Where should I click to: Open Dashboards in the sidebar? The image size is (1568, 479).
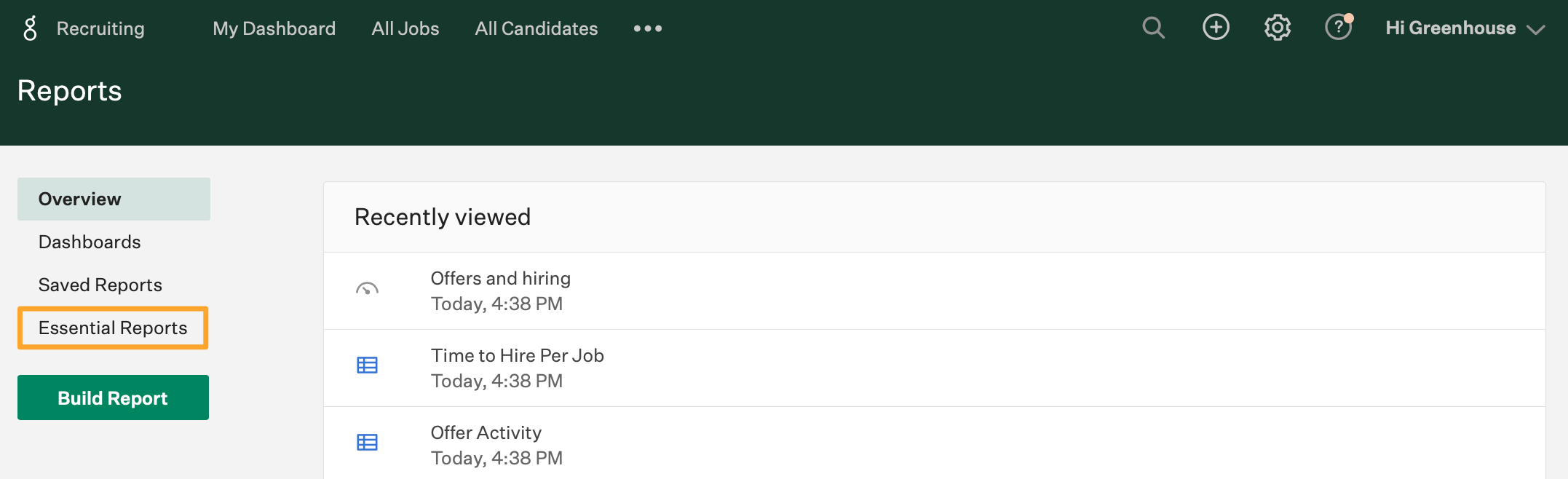(90, 242)
